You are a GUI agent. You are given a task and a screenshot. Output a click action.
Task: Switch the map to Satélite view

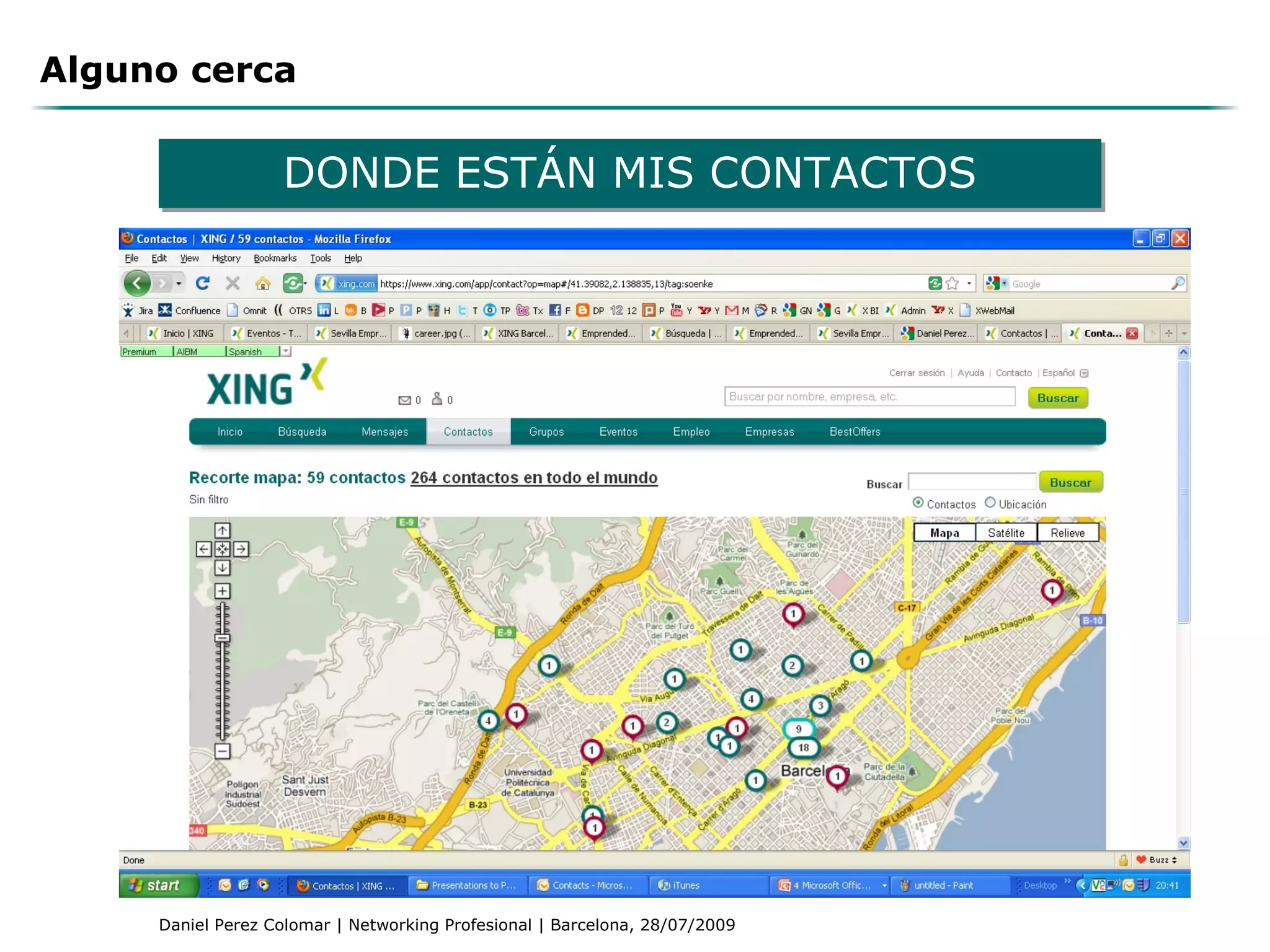click(x=1006, y=533)
